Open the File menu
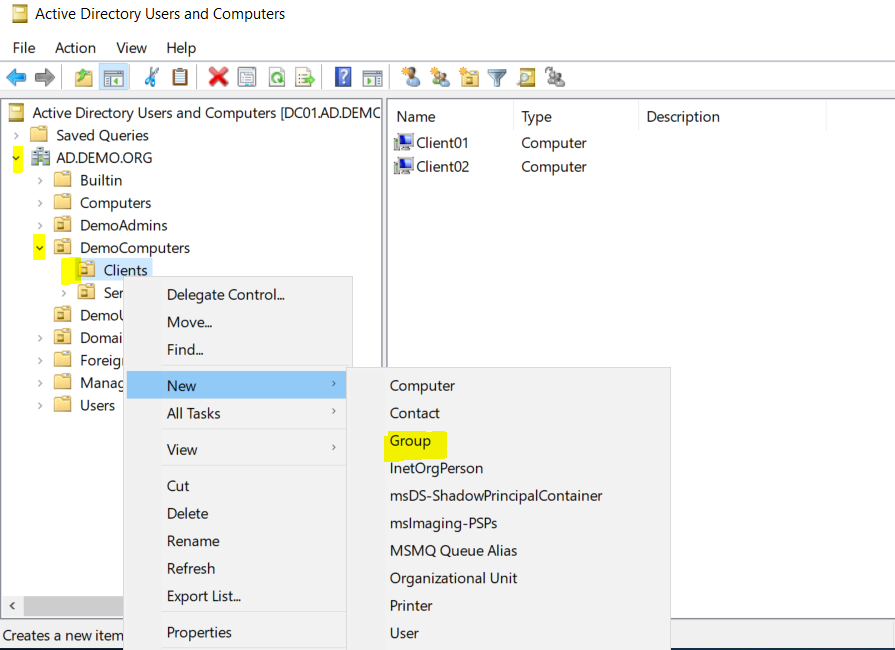The width and height of the screenshot is (895, 650). [x=24, y=48]
